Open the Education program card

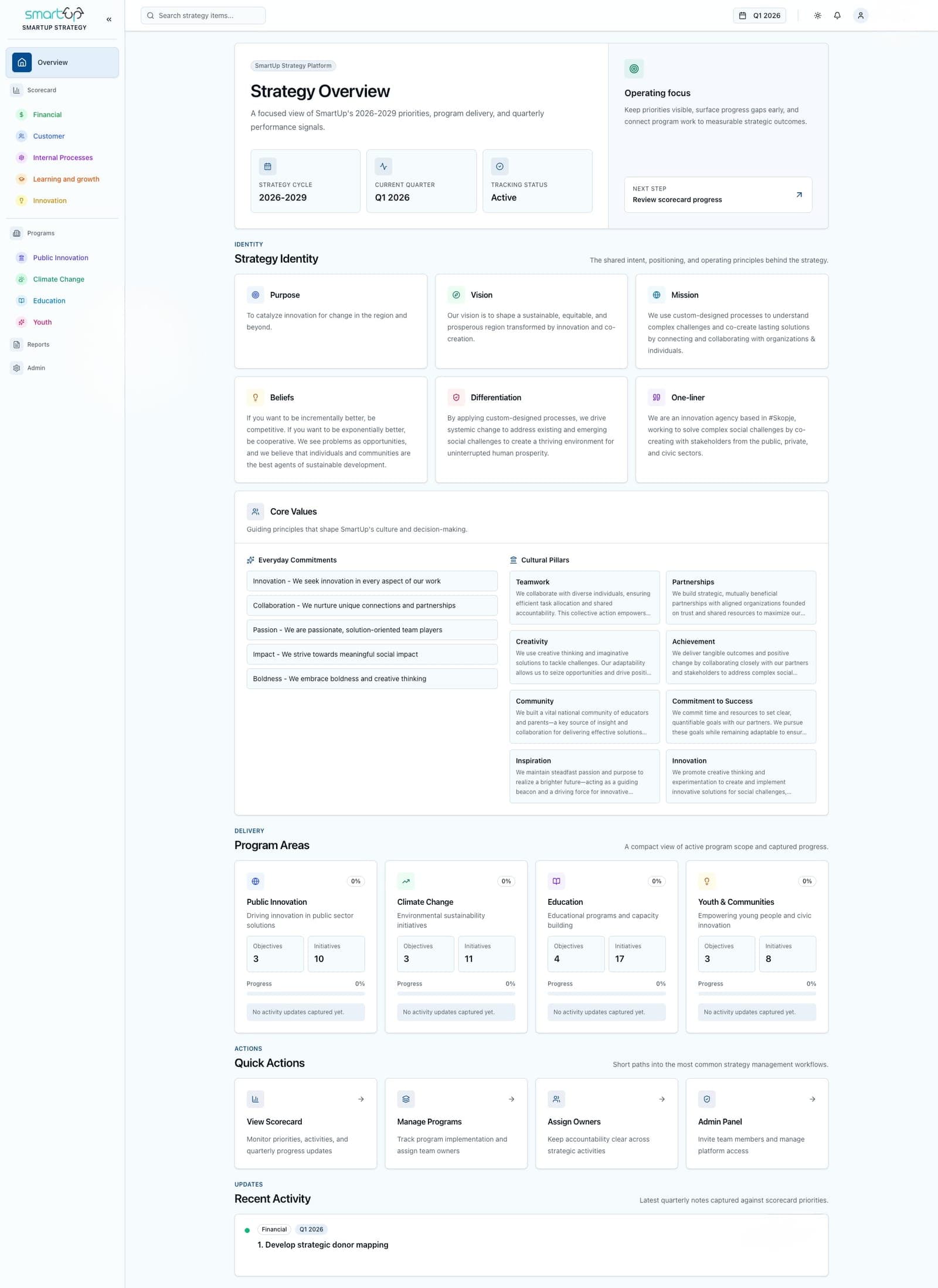[606, 946]
